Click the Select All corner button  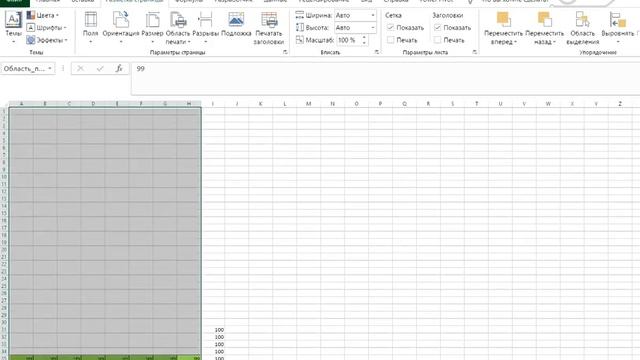[x=4, y=104]
